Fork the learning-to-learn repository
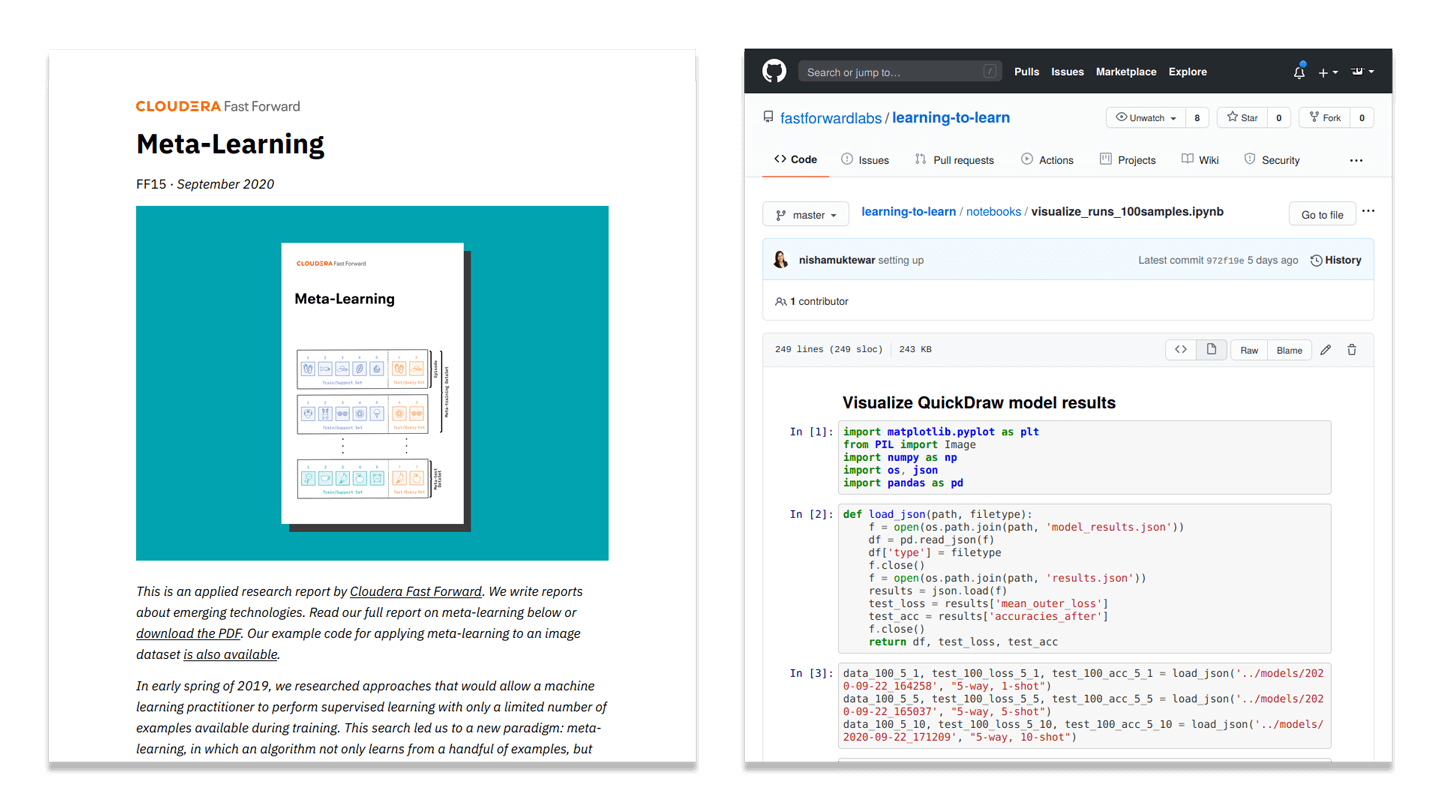This screenshot has width=1440, height=810. coord(1325,118)
